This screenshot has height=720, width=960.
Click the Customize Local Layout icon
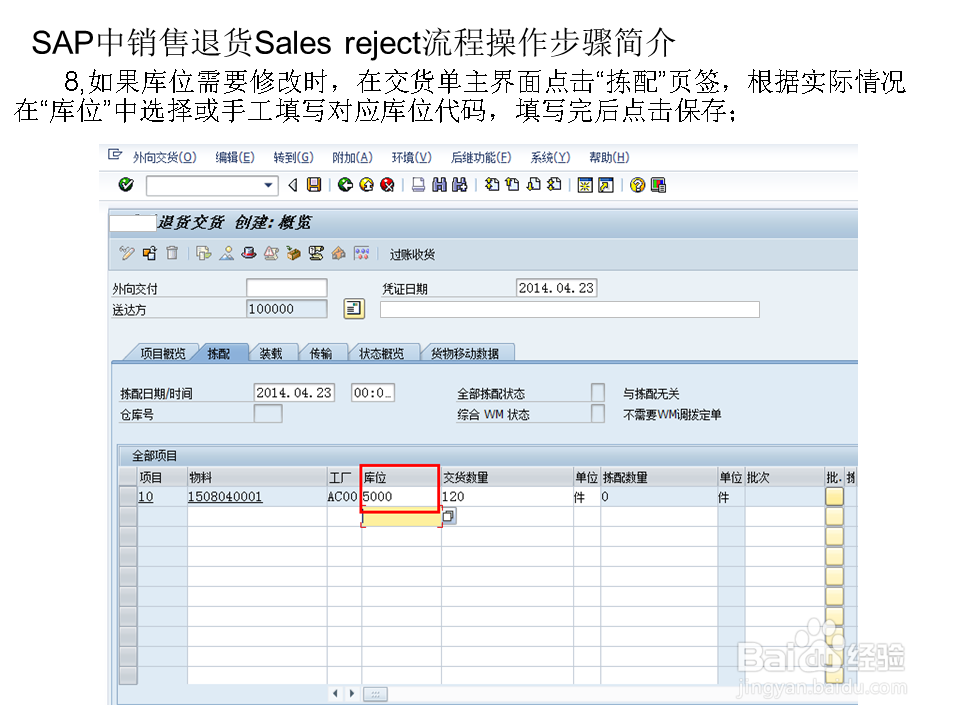pyautogui.click(x=658, y=185)
